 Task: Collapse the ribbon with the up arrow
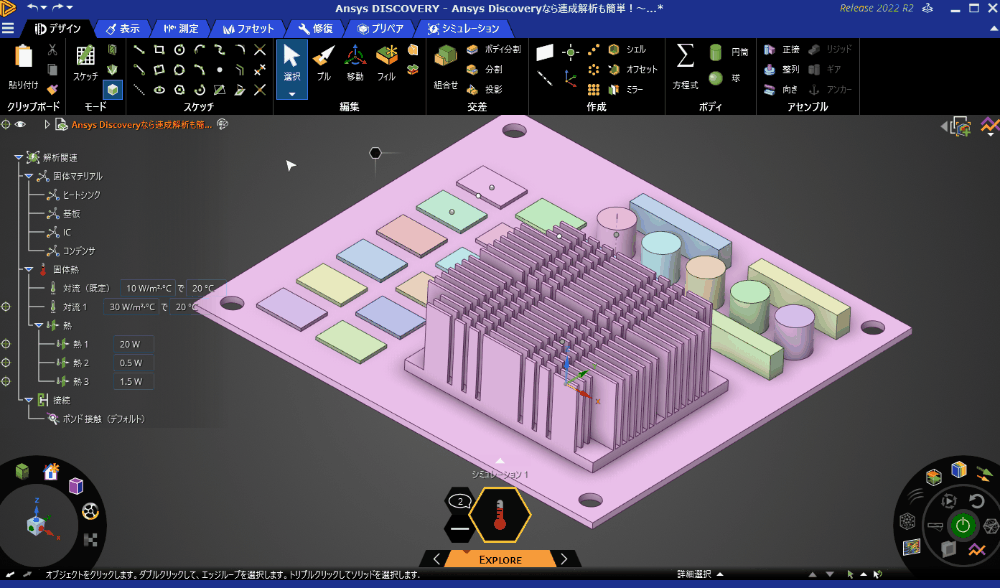(993, 29)
